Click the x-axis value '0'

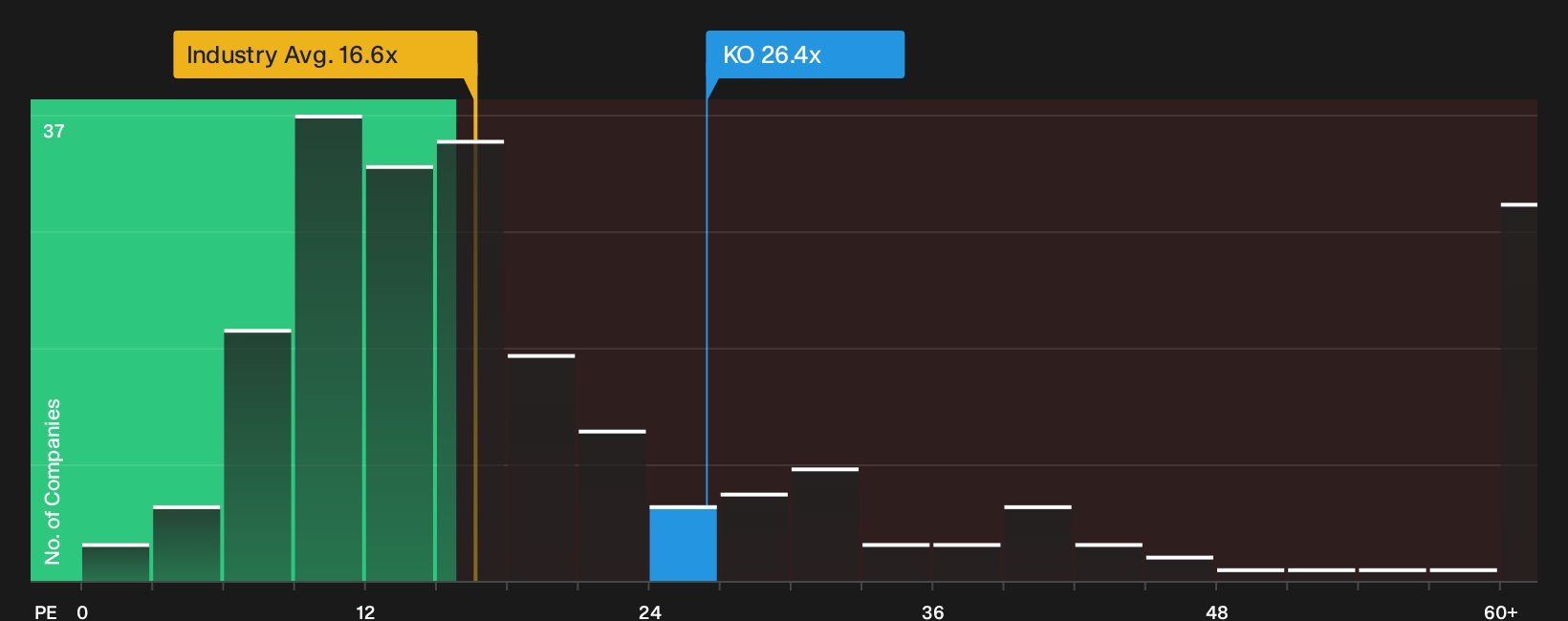[x=82, y=612]
